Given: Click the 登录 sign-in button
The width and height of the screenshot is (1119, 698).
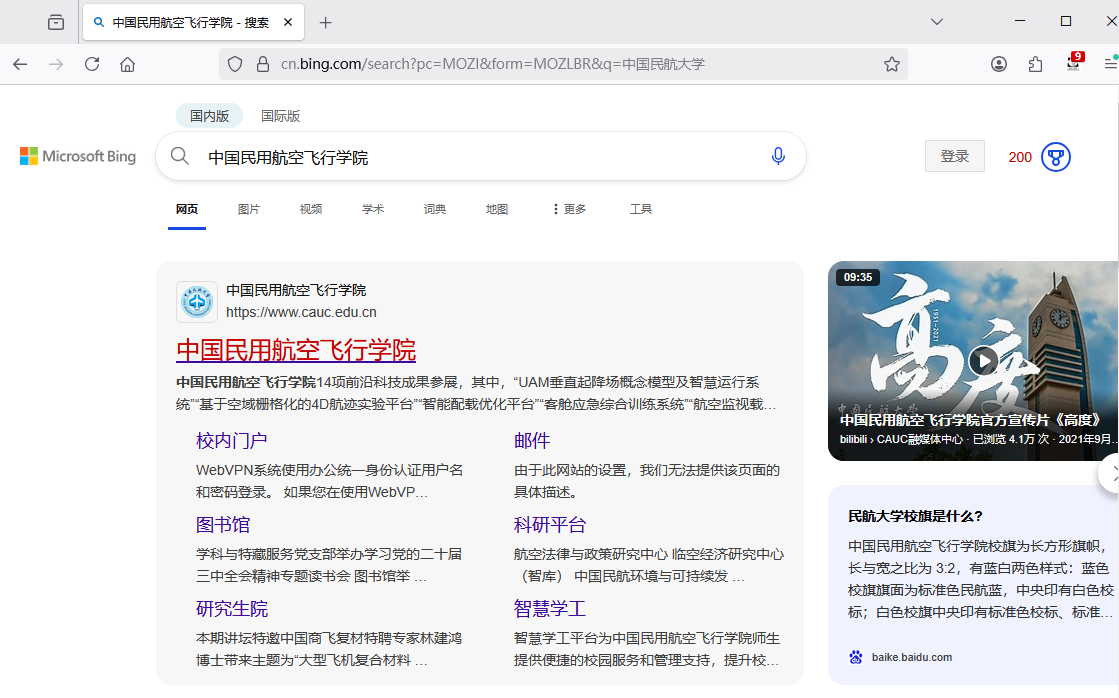Looking at the screenshot, I should [x=954, y=156].
